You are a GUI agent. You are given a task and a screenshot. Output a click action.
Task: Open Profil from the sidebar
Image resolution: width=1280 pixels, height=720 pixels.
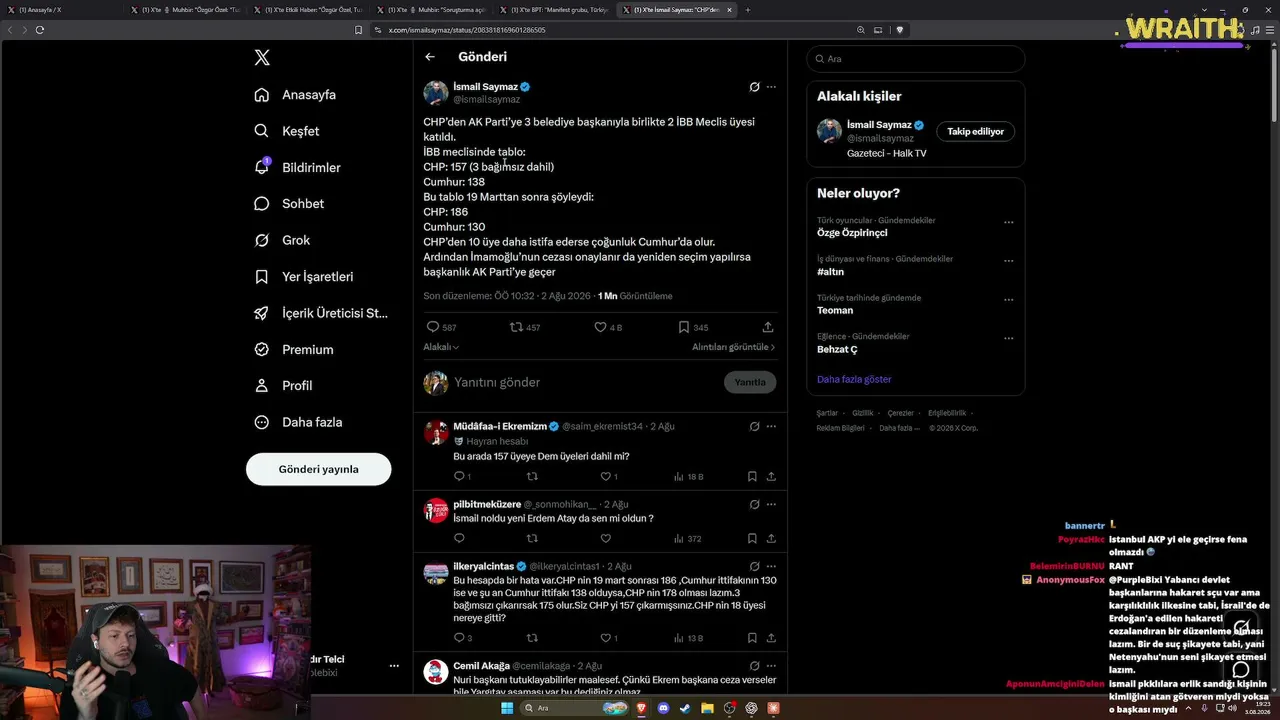pos(283,386)
